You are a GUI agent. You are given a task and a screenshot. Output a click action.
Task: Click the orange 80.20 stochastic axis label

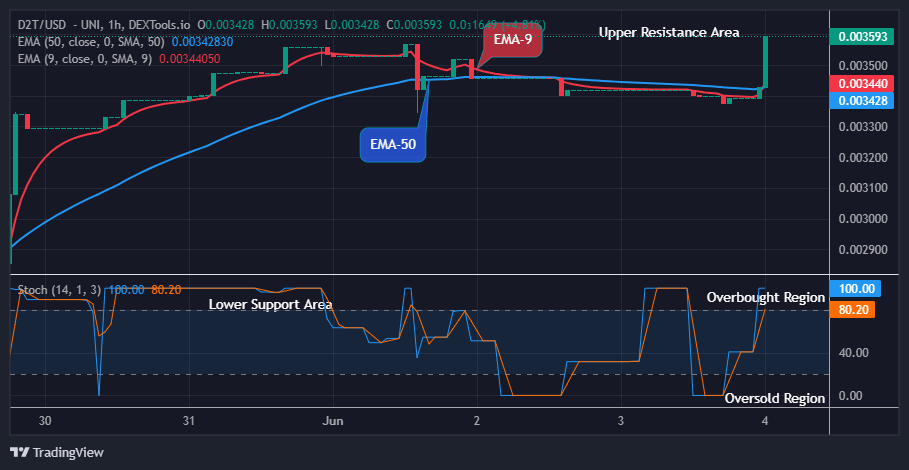(852, 309)
